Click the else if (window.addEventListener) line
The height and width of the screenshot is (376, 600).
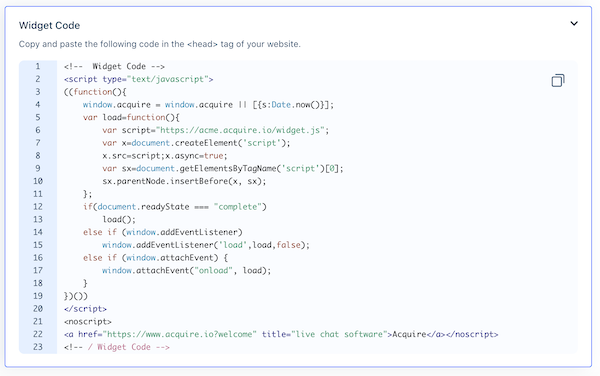pyautogui.click(x=163, y=232)
